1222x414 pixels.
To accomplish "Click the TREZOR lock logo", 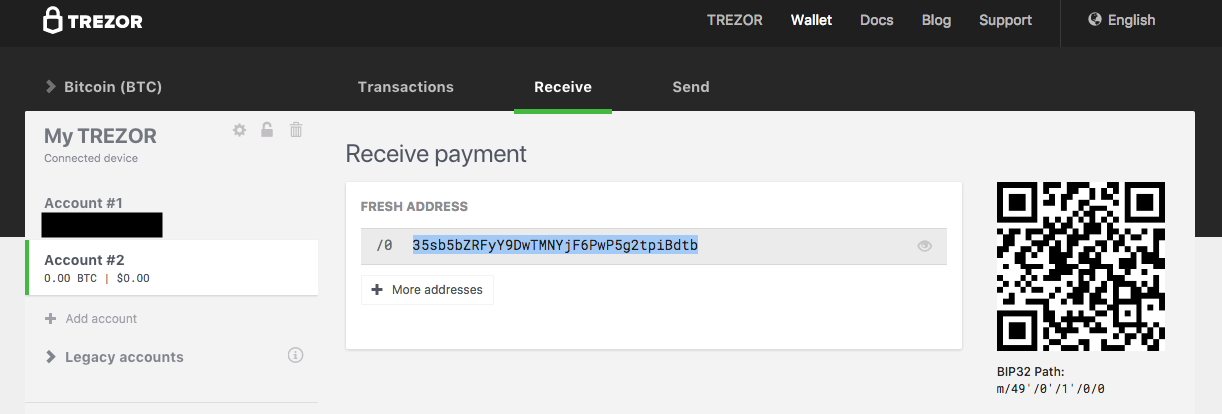I will 53,20.
